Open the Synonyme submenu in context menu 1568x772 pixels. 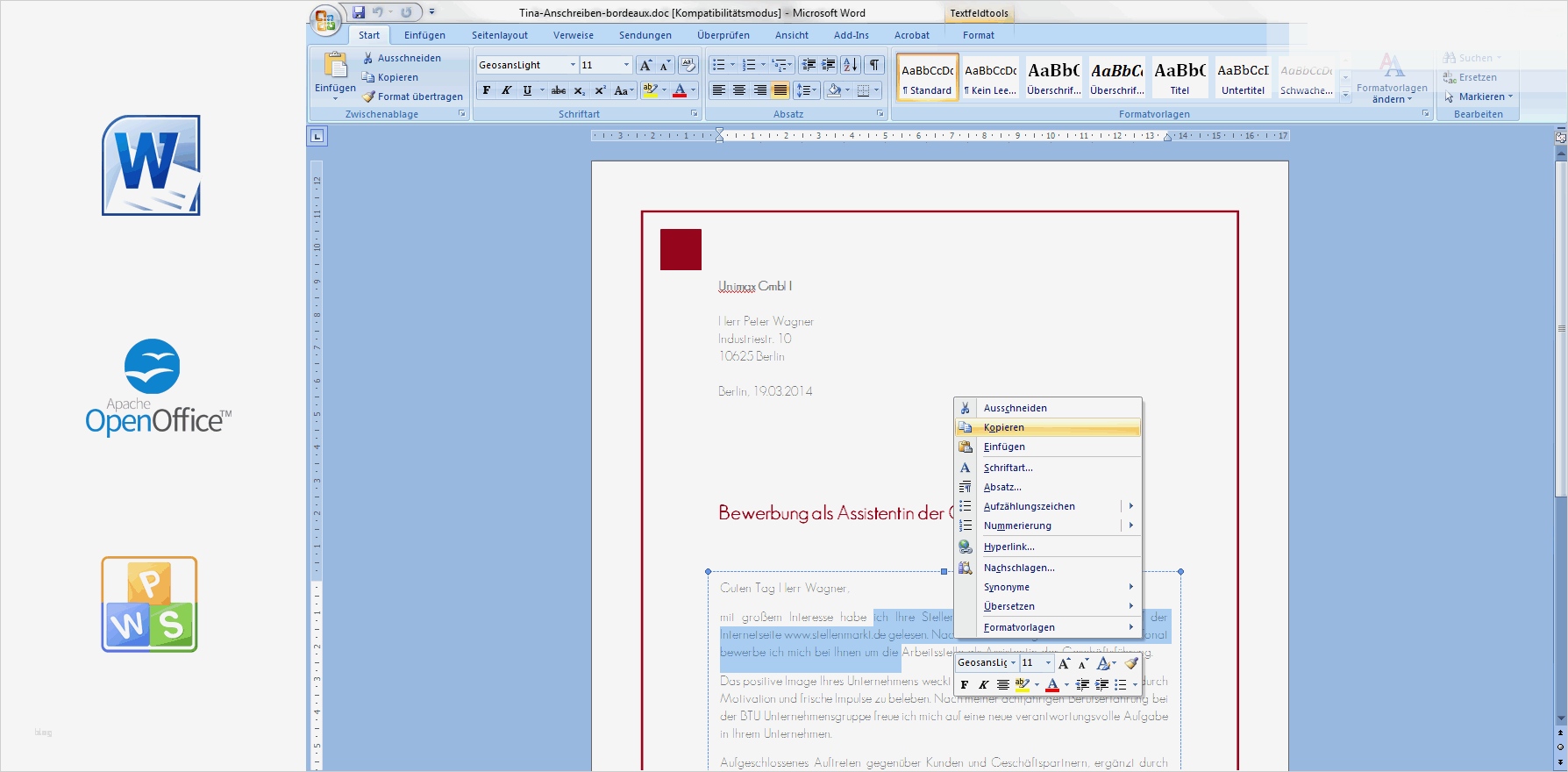click(1047, 587)
